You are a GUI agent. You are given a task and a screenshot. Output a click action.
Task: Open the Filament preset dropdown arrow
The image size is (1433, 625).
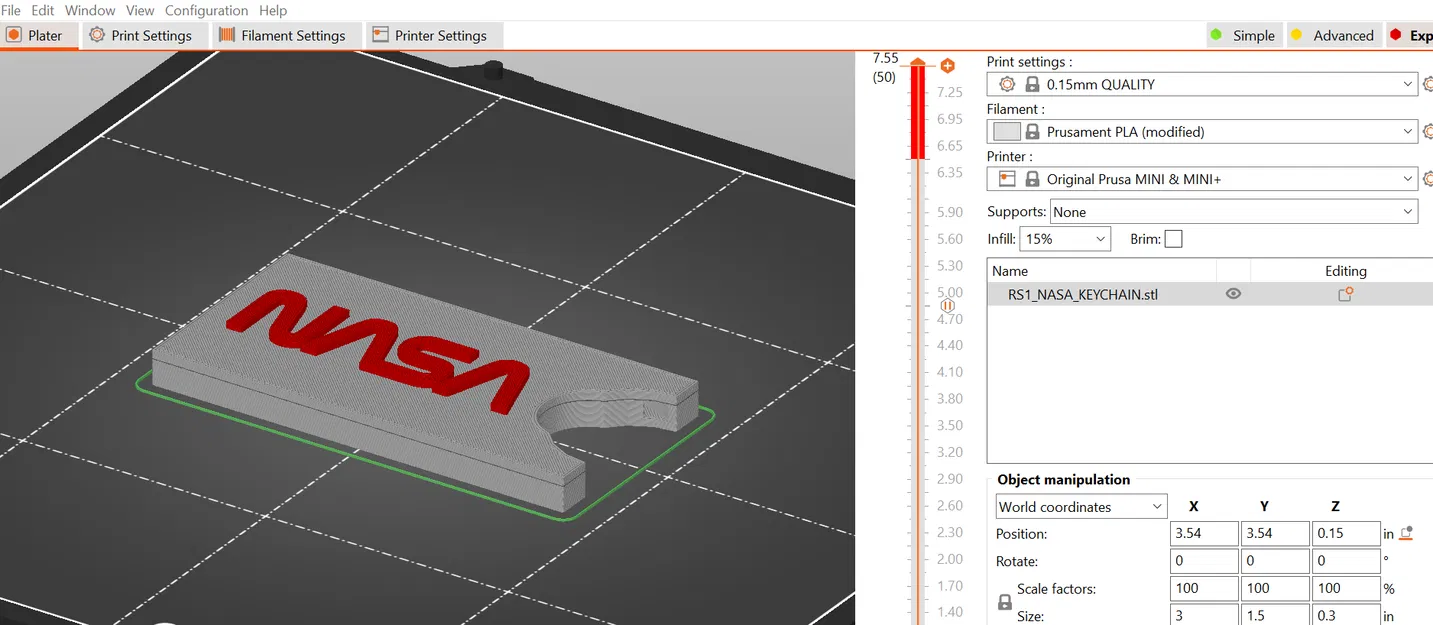pyautogui.click(x=1408, y=131)
